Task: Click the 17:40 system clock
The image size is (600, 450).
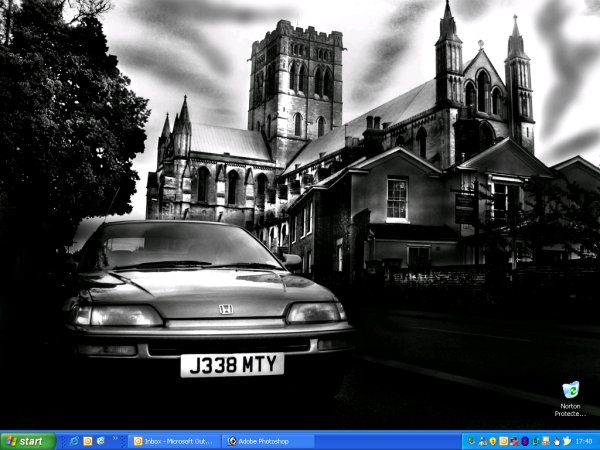Action: (x=584, y=441)
